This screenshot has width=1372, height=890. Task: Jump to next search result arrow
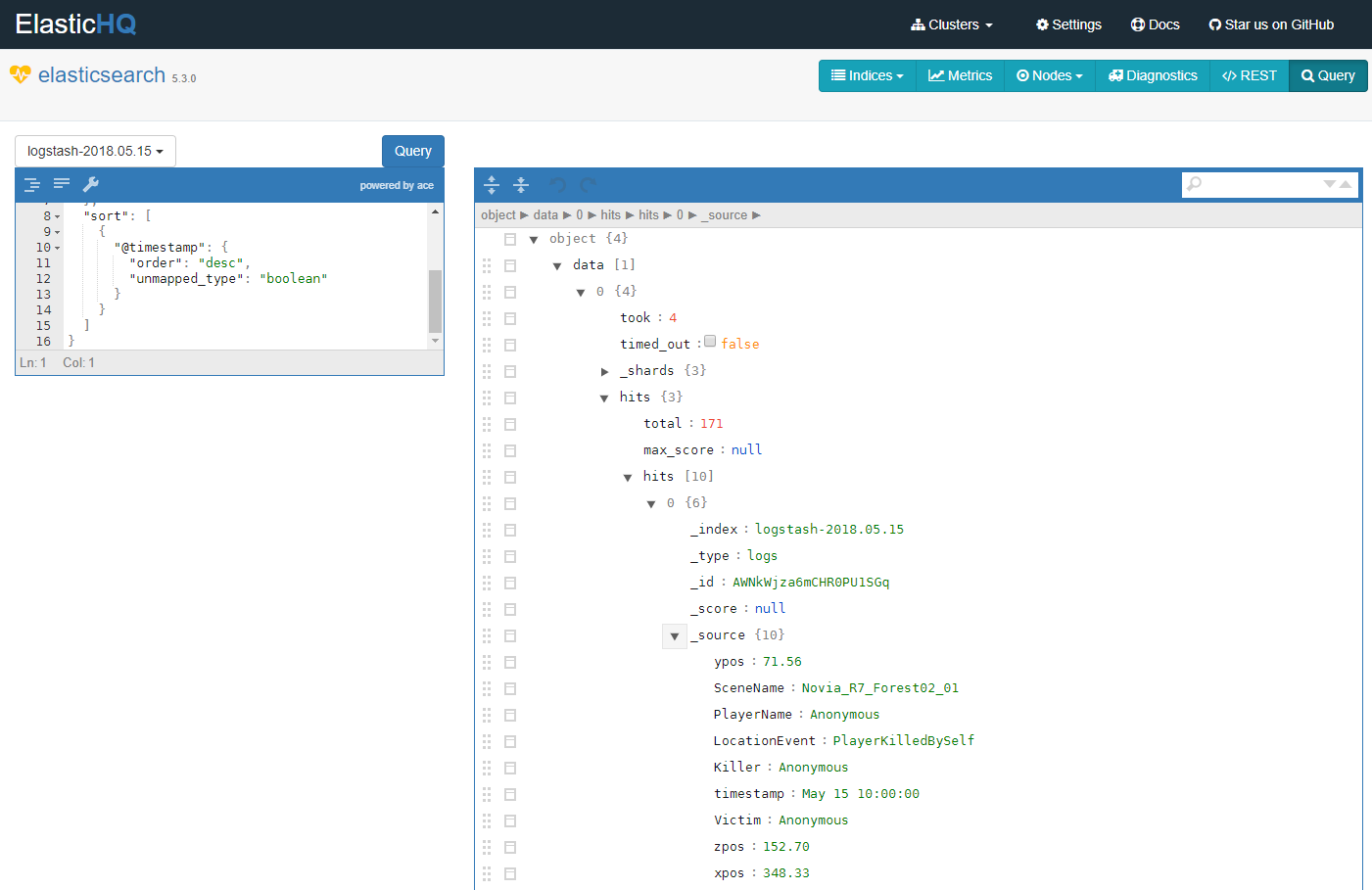click(x=1330, y=184)
